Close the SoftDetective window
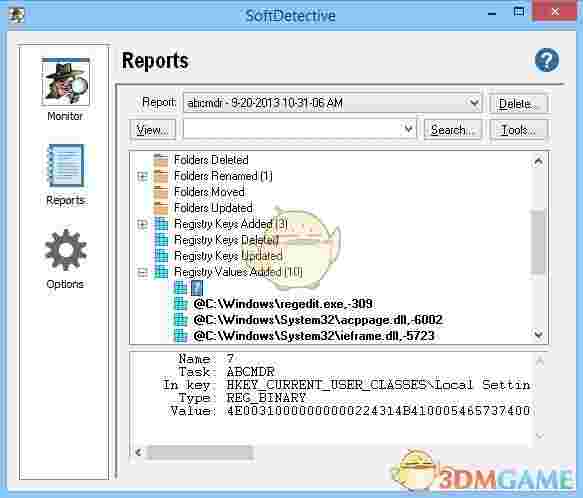Viewport: 583px width, 498px height. pos(555,12)
